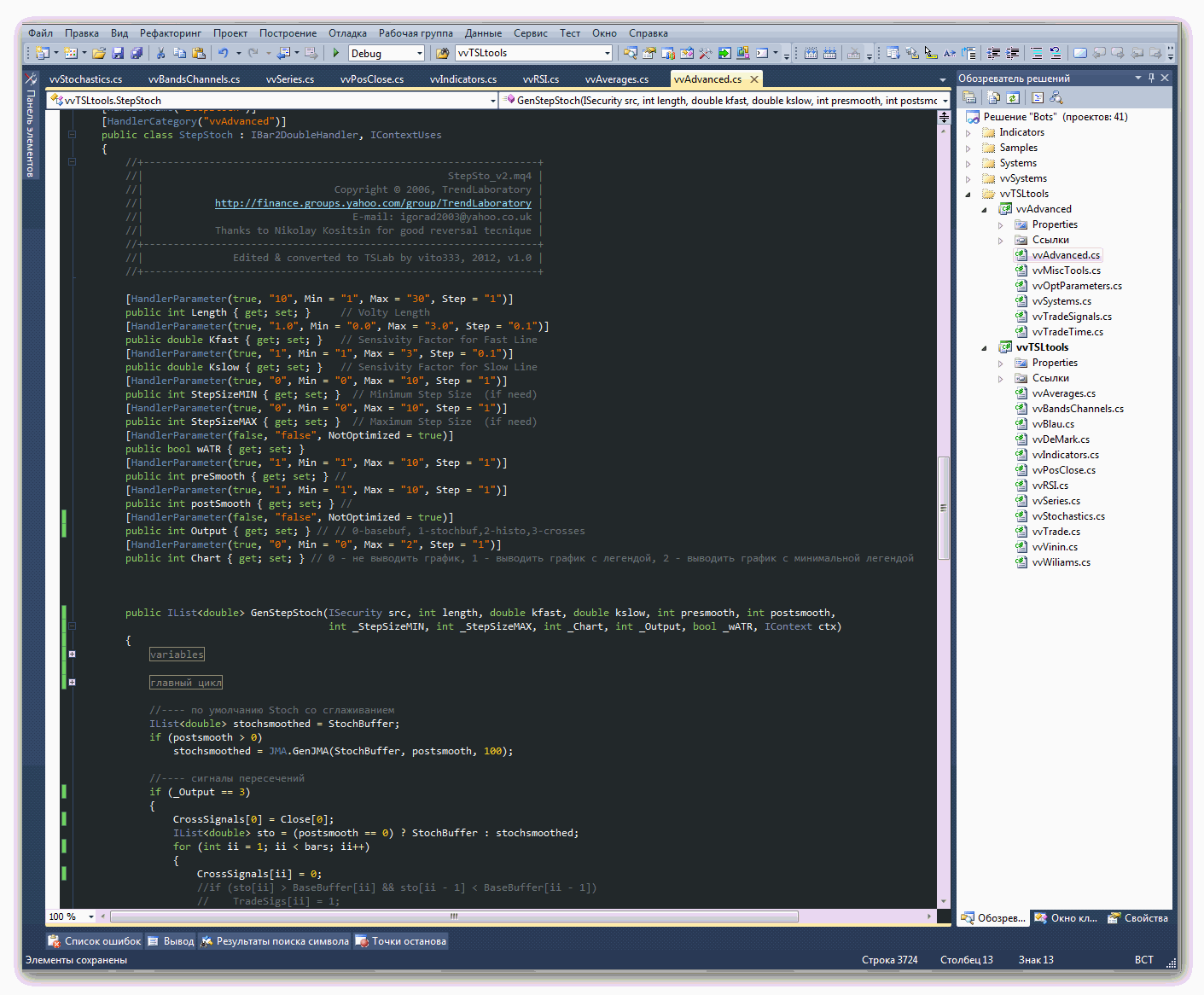
Task: Click the Add New Item toolbar icon
Action: click(70, 53)
